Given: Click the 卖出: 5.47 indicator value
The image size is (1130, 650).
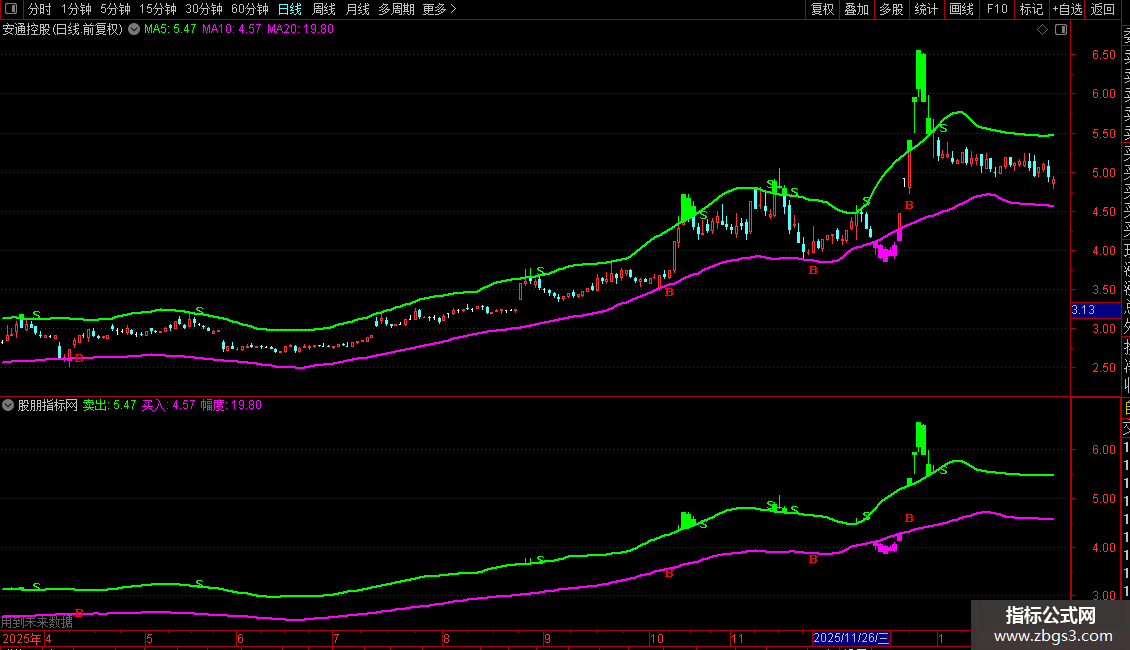Looking at the screenshot, I should (110, 405).
